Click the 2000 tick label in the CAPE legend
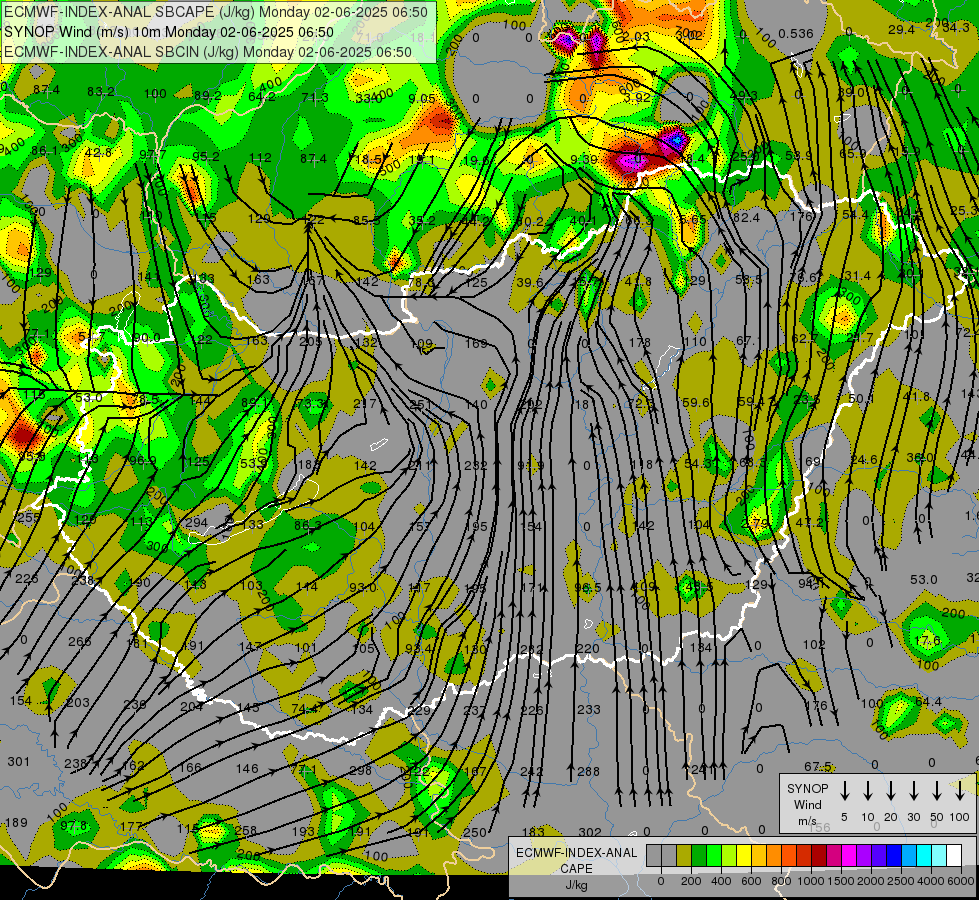This screenshot has height=900, width=979. (871, 881)
